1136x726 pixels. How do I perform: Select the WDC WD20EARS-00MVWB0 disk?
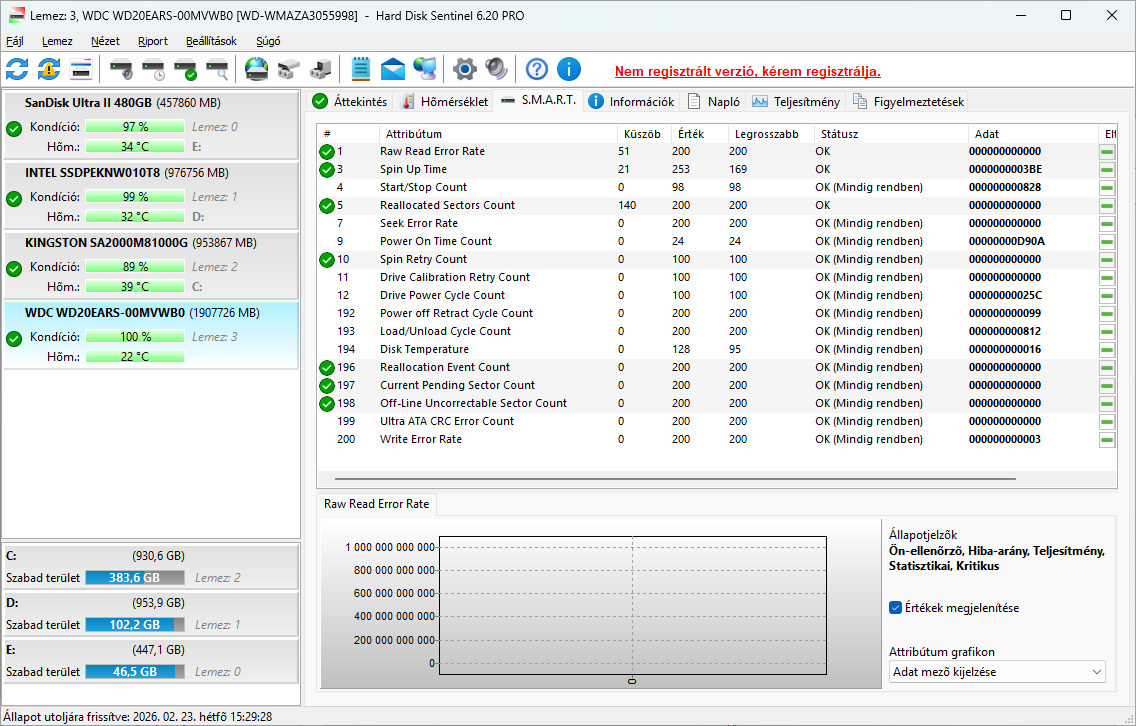tap(151, 335)
